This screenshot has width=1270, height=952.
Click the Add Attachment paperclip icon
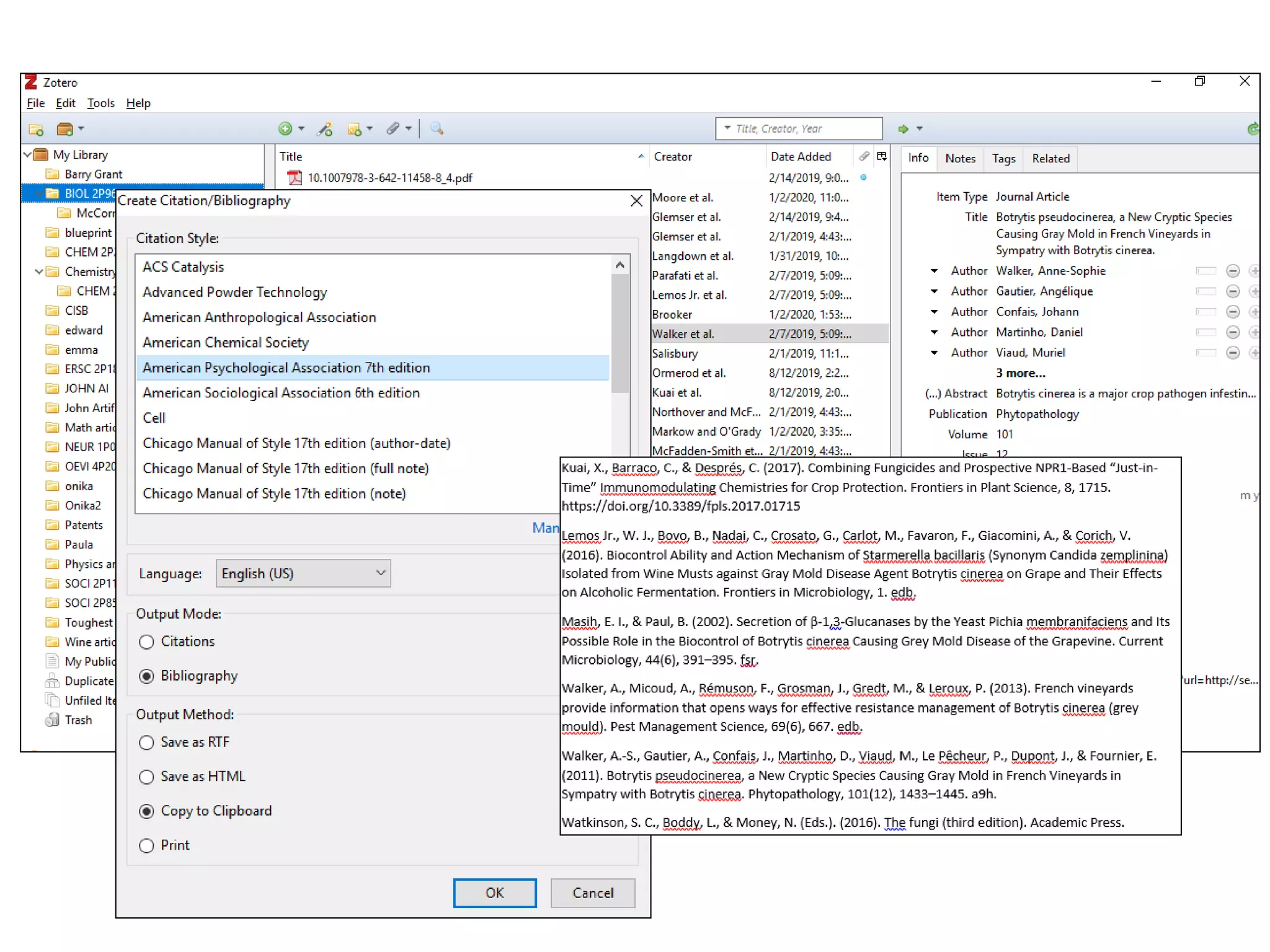coord(393,129)
